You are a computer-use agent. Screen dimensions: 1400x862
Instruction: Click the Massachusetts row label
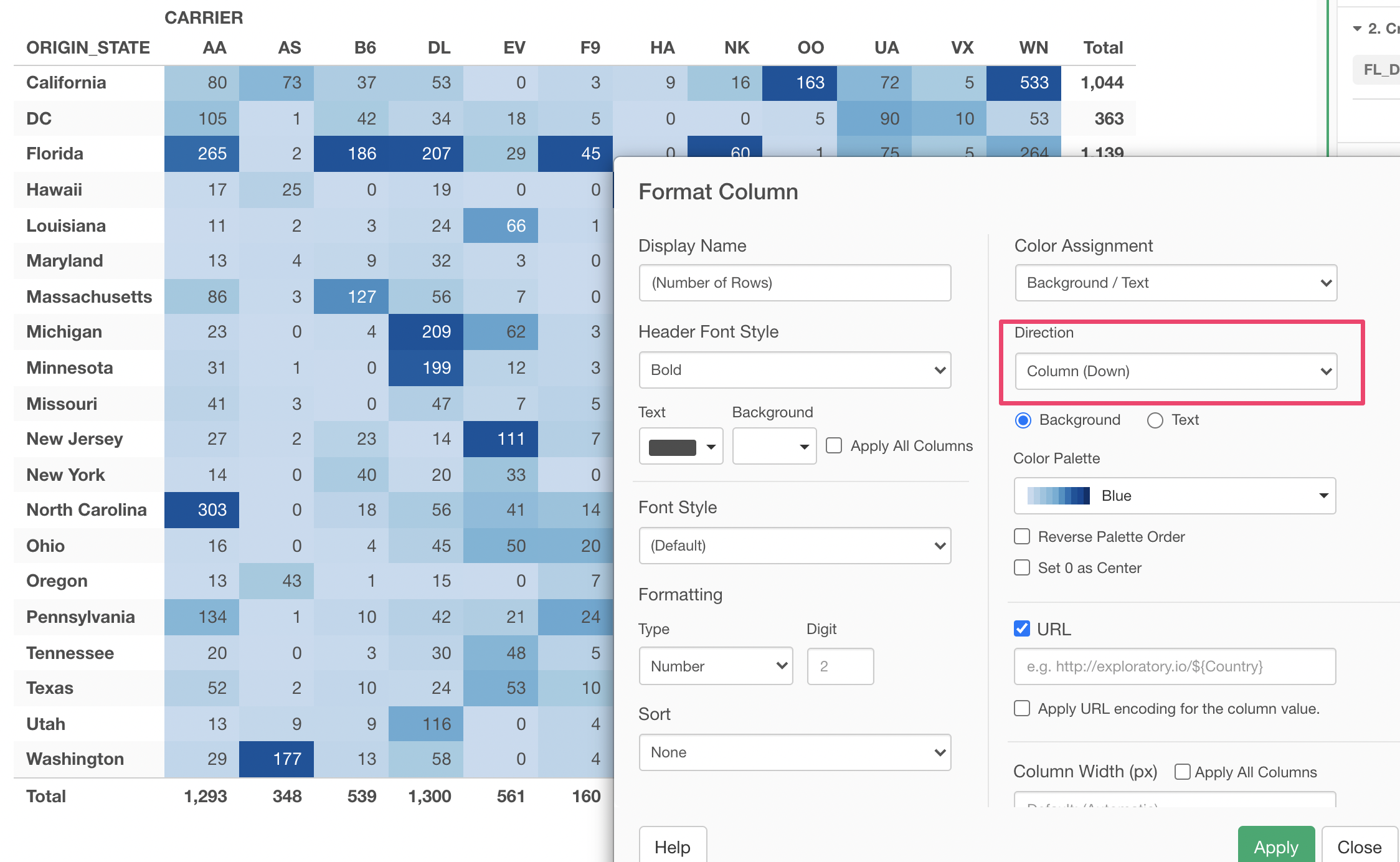click(89, 297)
